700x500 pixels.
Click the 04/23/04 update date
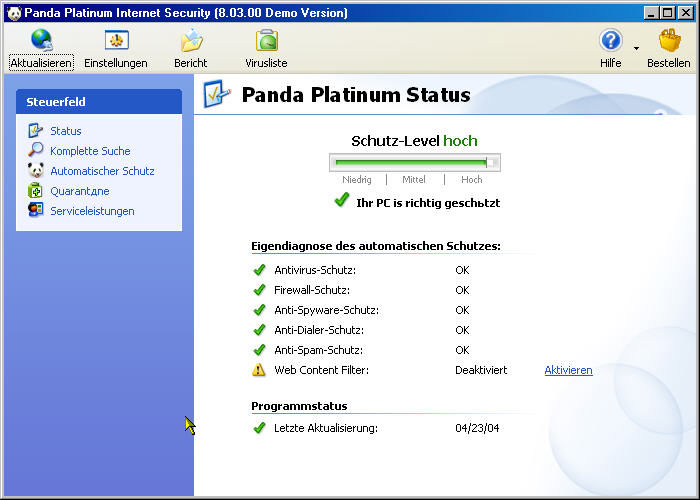click(x=477, y=428)
